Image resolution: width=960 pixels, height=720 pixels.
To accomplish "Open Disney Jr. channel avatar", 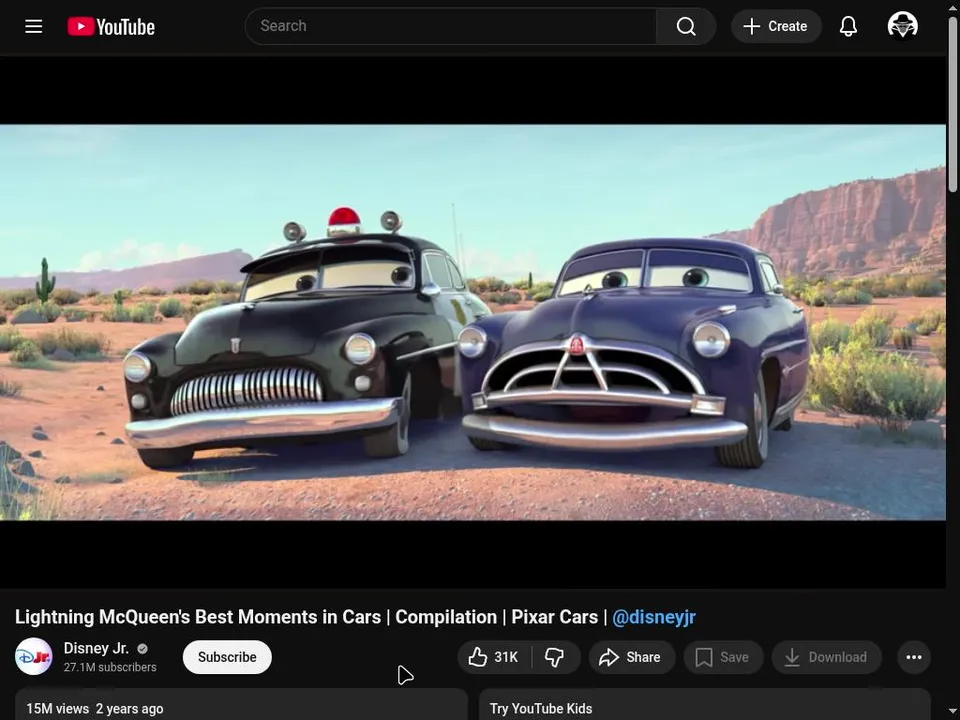I will click(x=34, y=656).
